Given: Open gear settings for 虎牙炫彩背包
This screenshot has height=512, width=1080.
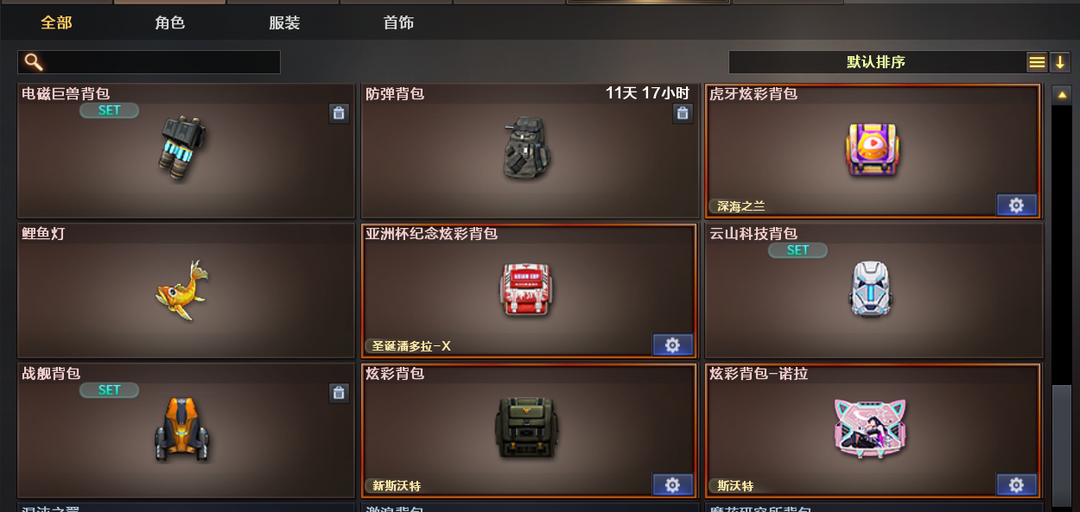Looking at the screenshot, I should (1016, 205).
